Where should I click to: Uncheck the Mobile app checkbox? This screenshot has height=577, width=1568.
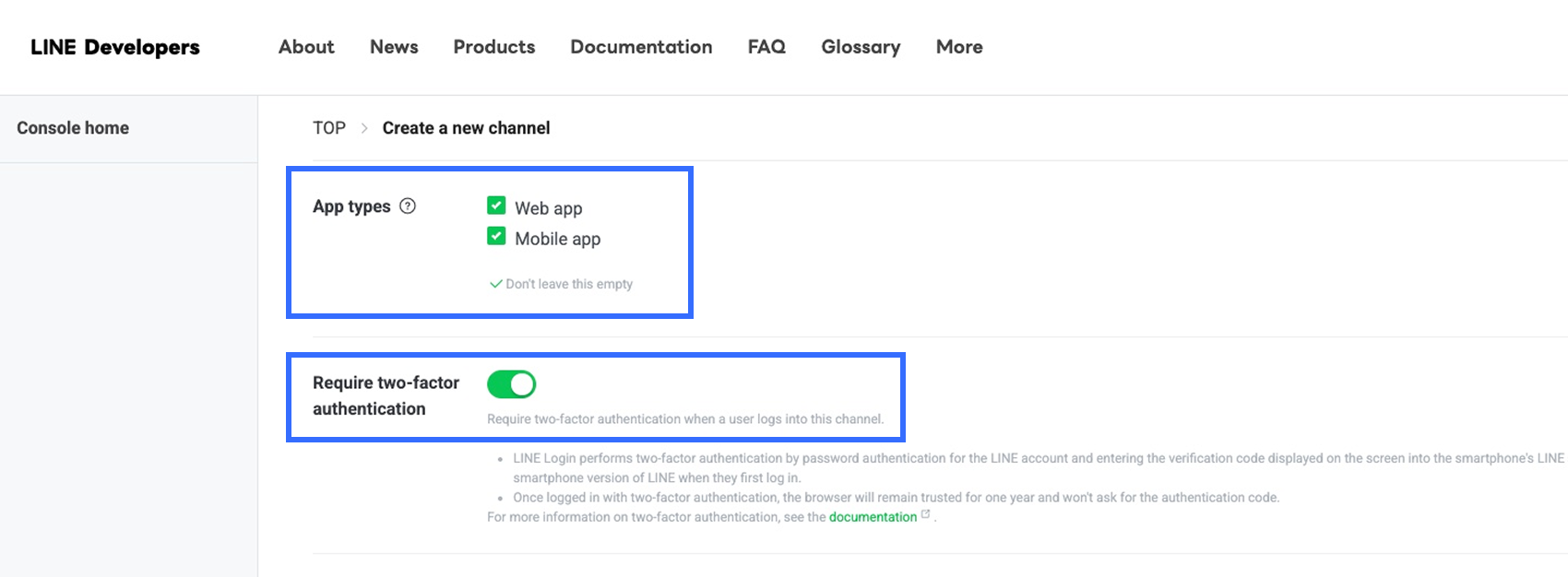click(496, 237)
